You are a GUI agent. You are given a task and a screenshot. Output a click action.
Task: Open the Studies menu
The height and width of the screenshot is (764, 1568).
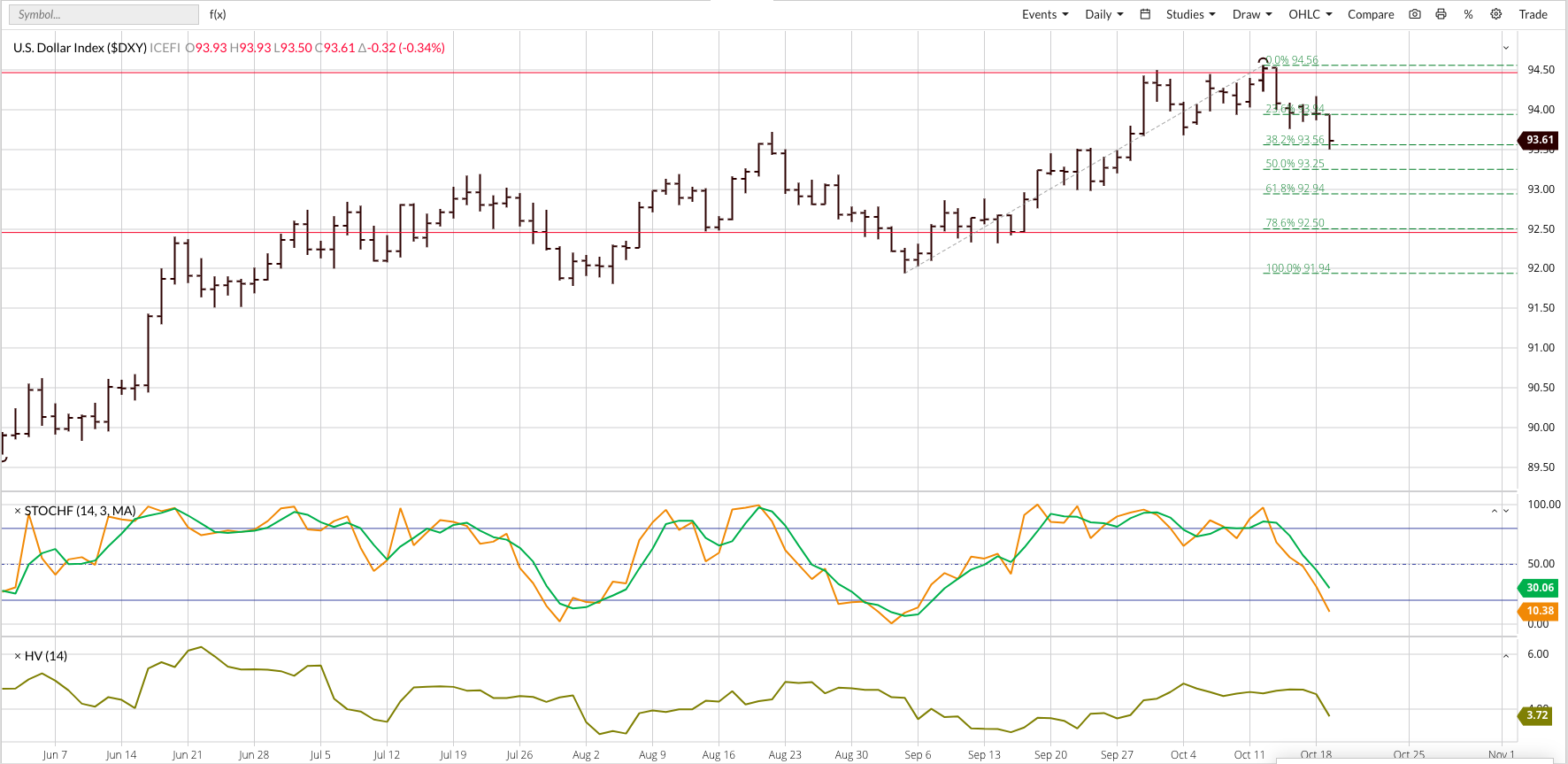tap(1190, 14)
